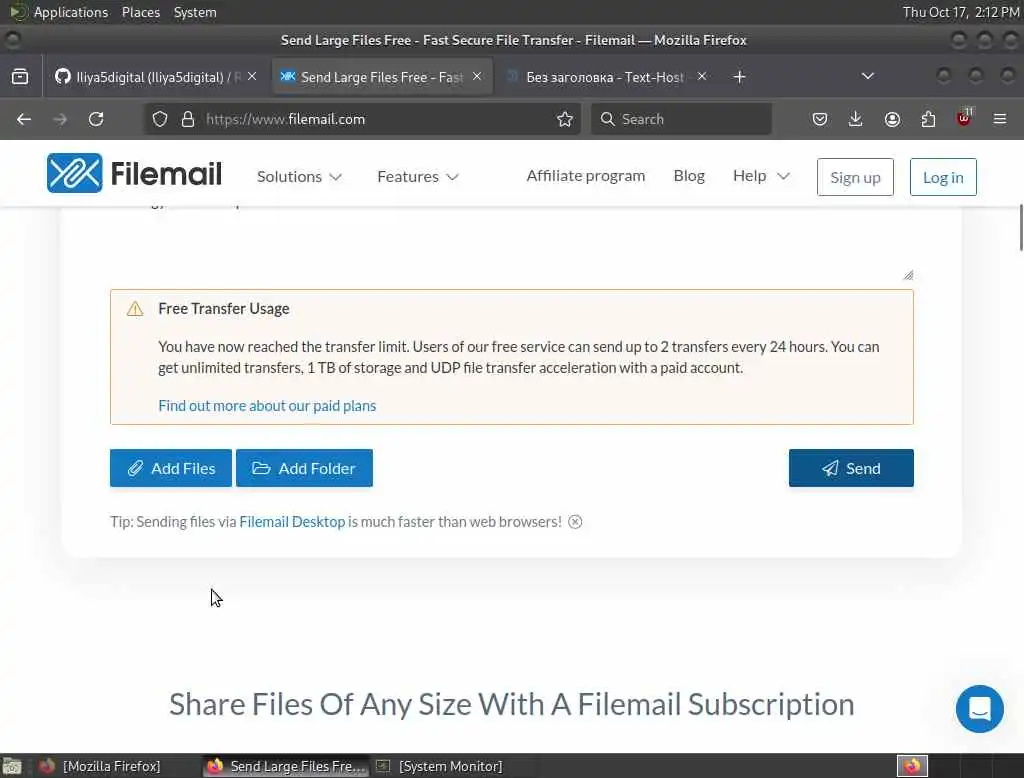Screen dimensions: 1024x778
Task: Click the date and time clock
Action: [x=961, y=12]
